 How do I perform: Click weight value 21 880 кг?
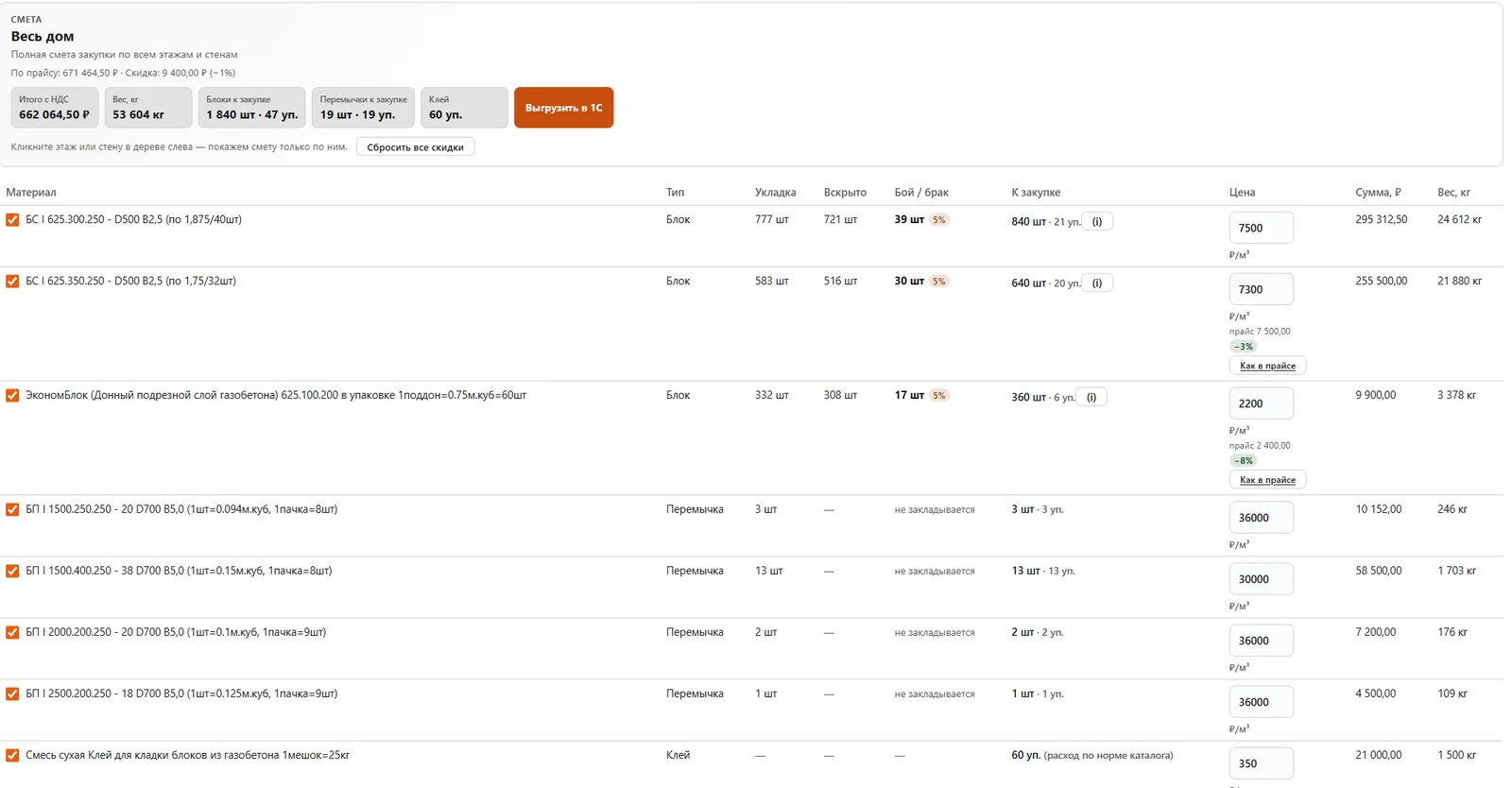click(x=1459, y=281)
